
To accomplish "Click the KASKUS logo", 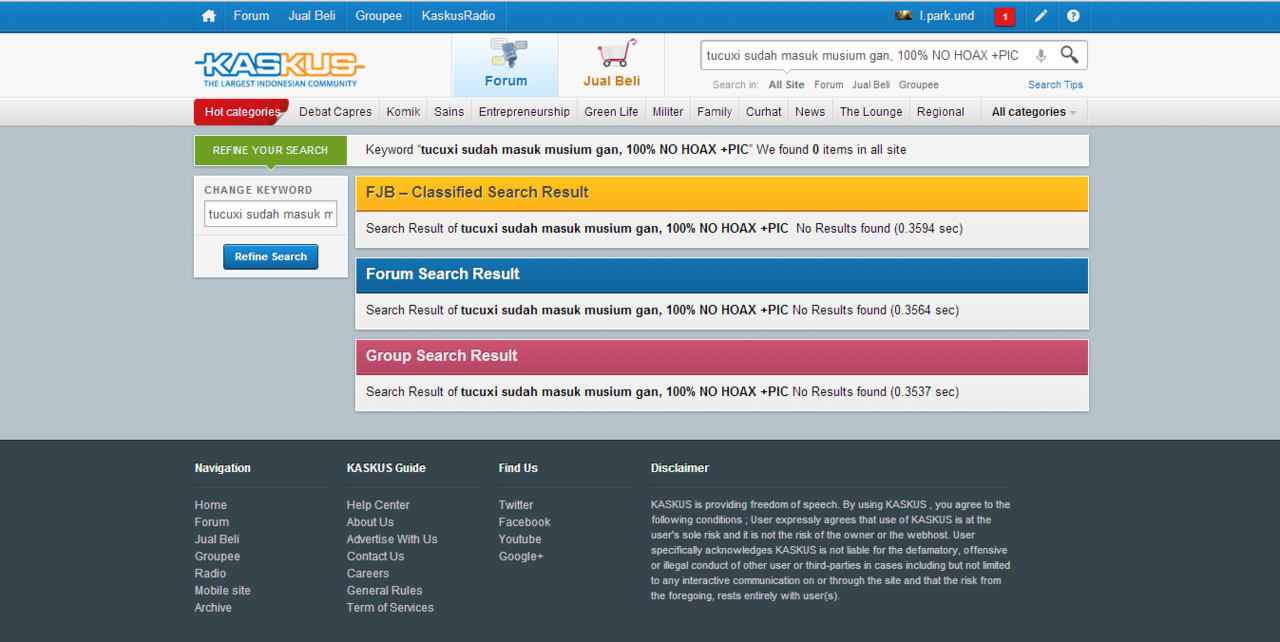I will pos(280,68).
